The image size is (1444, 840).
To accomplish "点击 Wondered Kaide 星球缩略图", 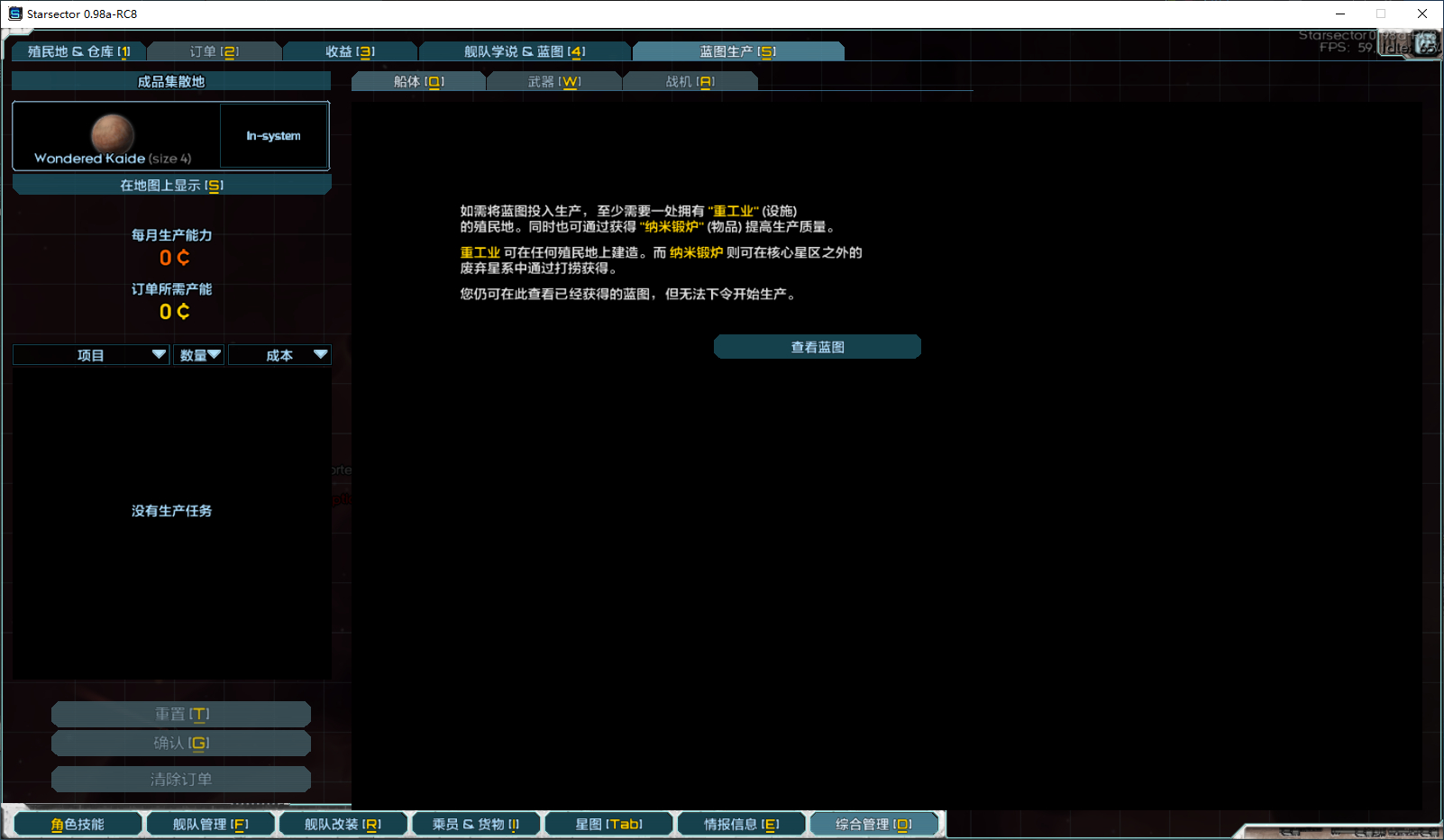I will (x=114, y=133).
